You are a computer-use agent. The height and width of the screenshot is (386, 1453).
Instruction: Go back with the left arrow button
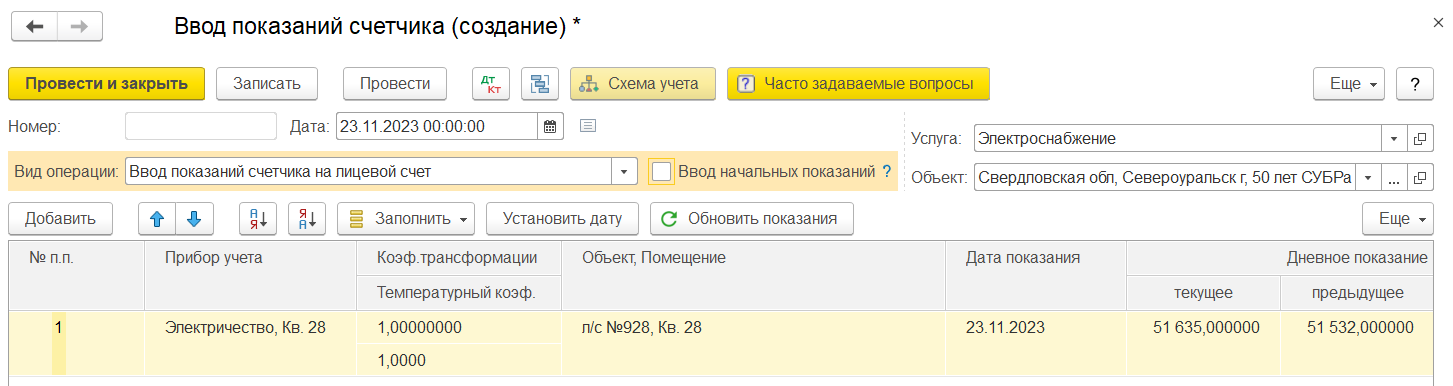[34, 27]
